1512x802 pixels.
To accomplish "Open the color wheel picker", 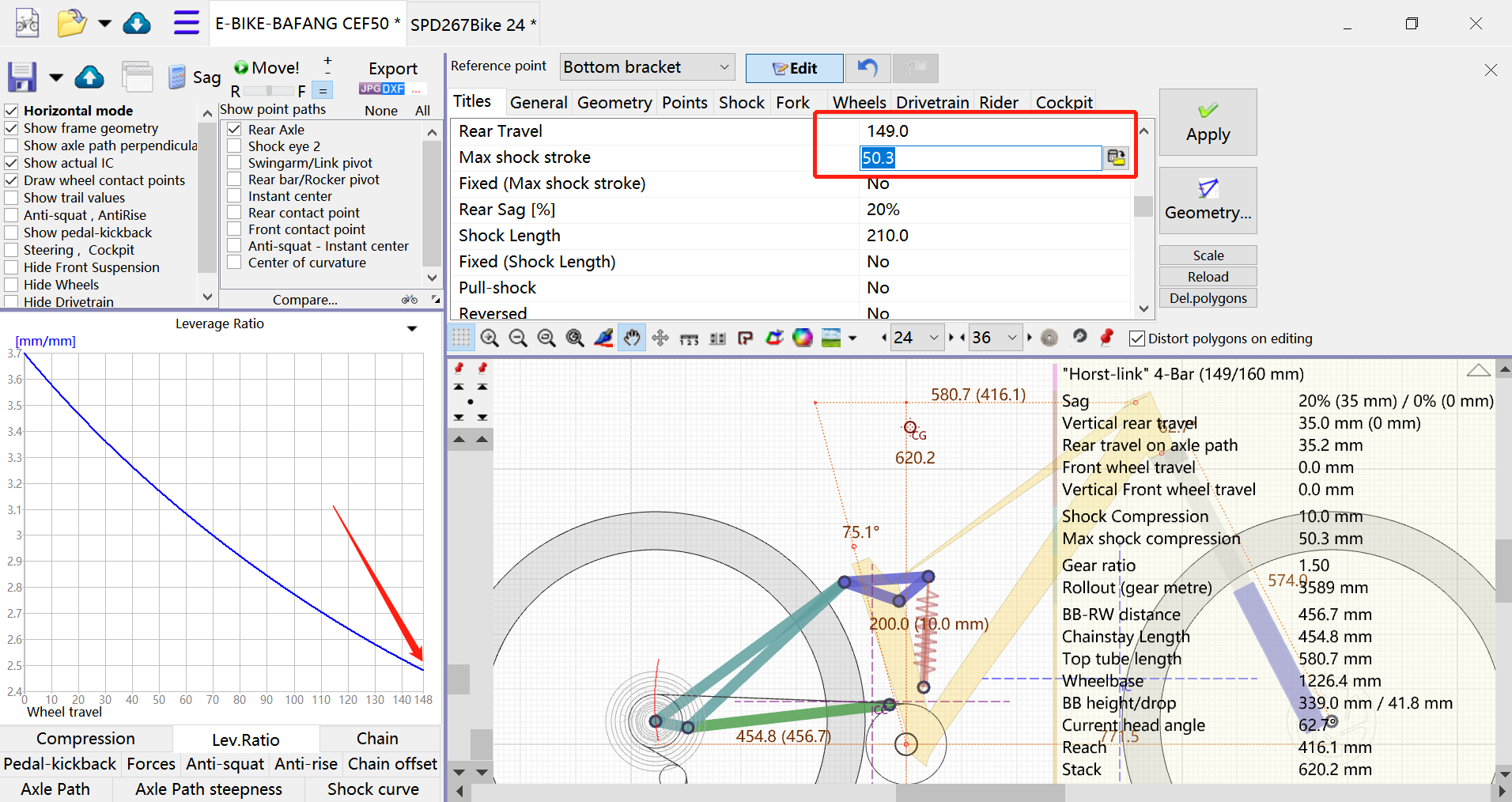I will [803, 339].
